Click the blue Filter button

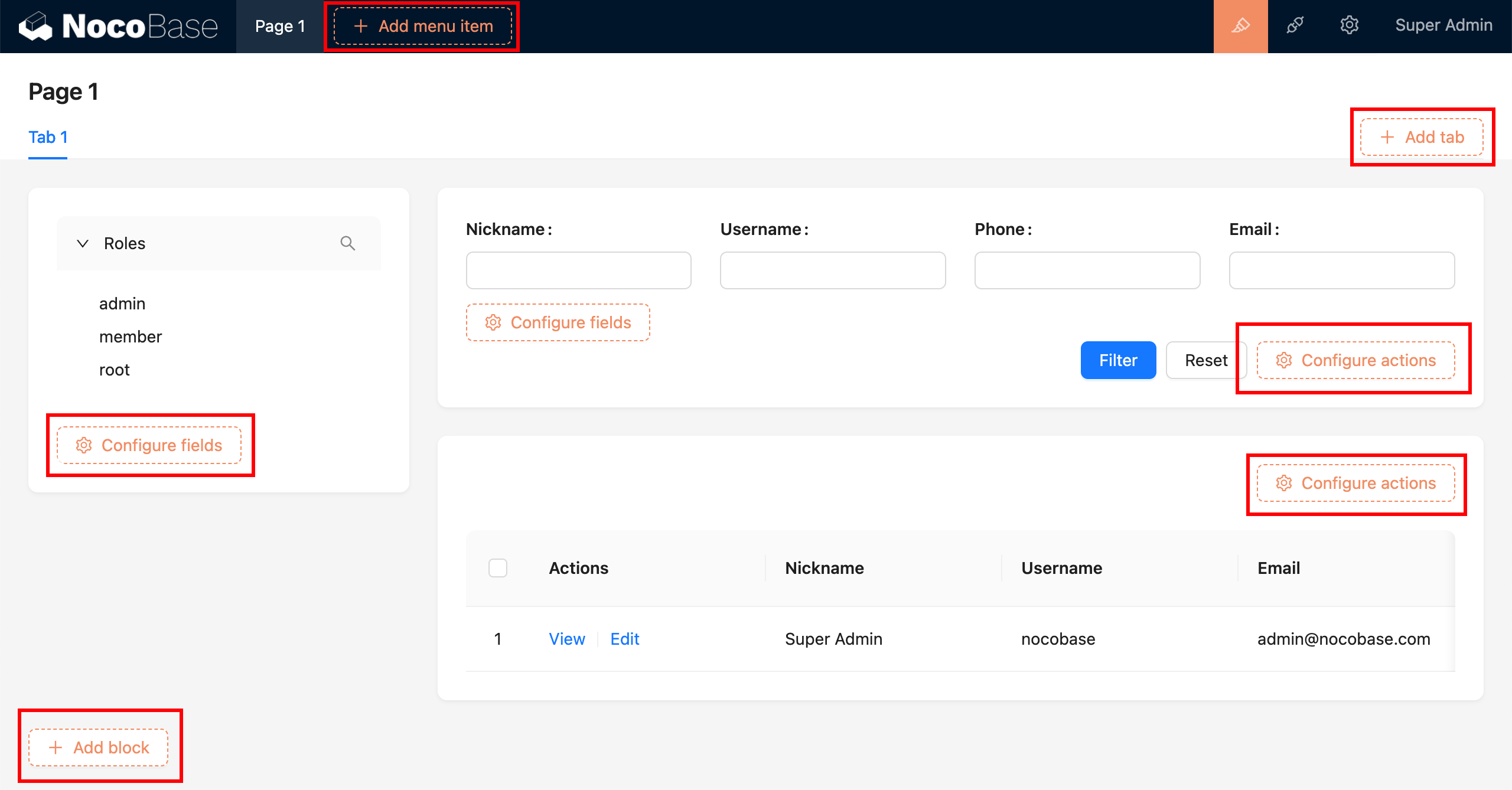(1118, 360)
